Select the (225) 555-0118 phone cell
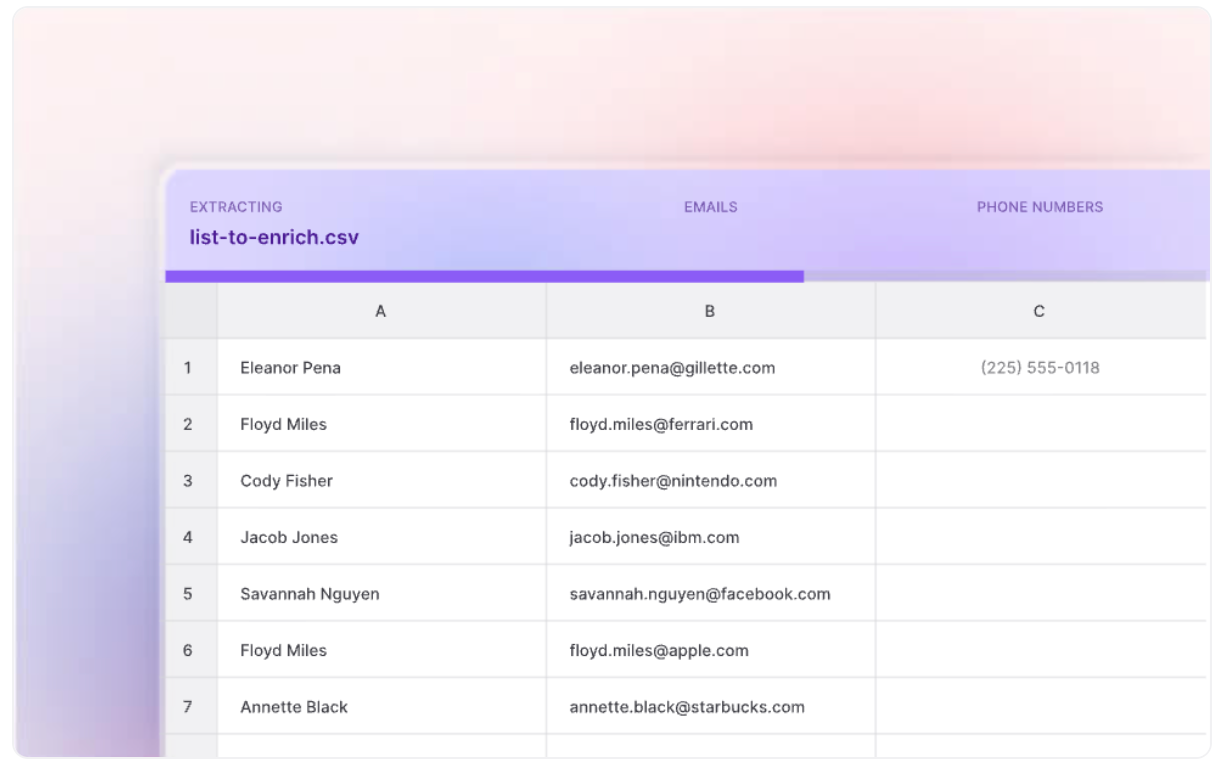1220x768 pixels. [x=1040, y=368]
